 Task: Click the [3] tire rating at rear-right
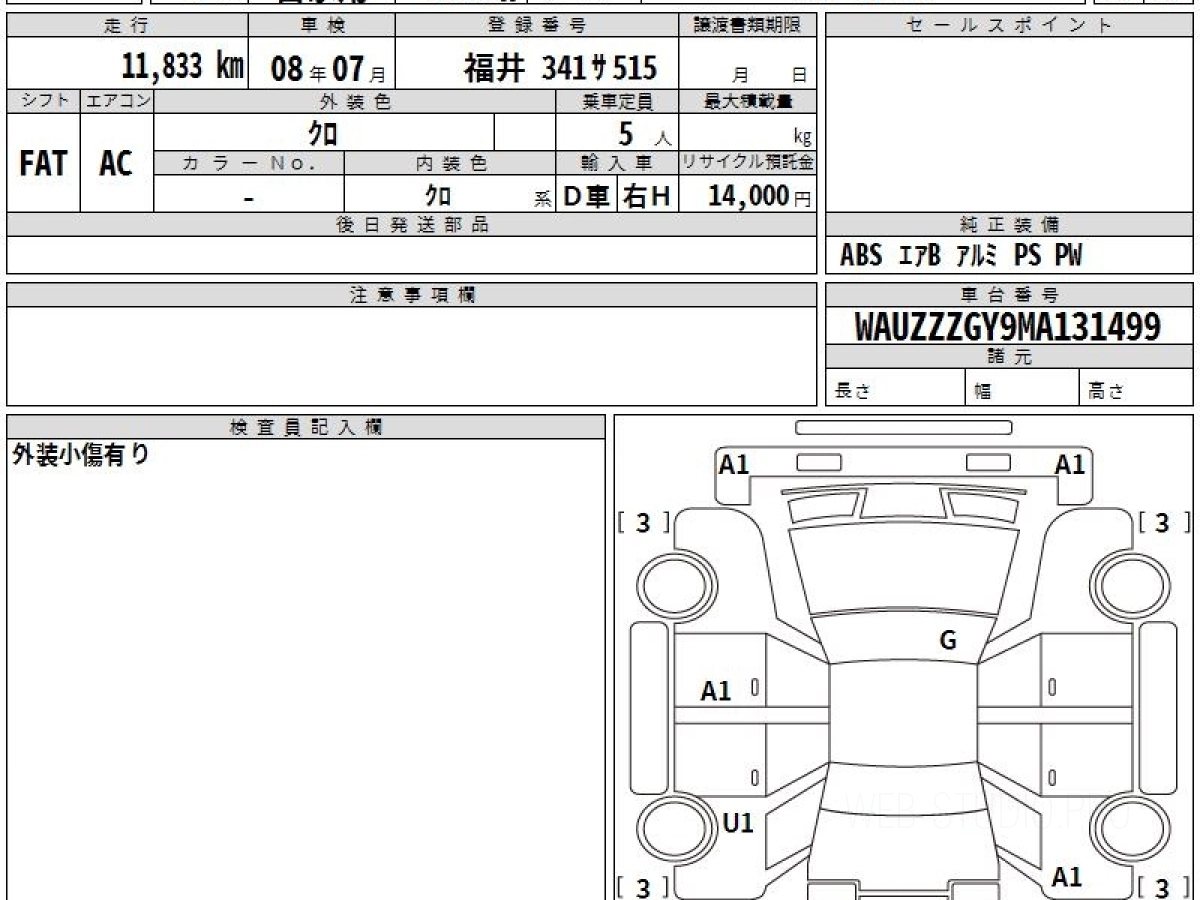(x=1163, y=887)
